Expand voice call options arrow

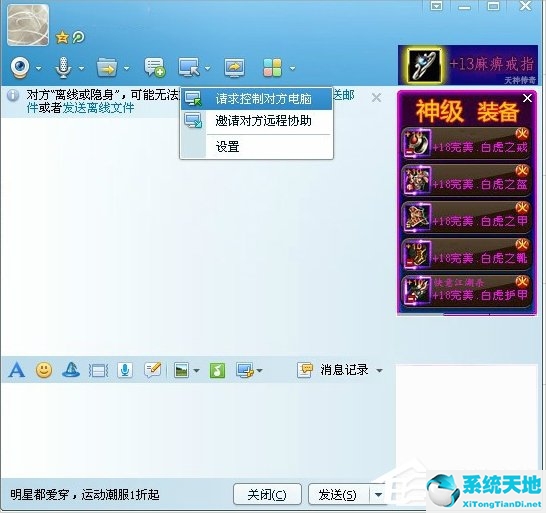pos(81,69)
